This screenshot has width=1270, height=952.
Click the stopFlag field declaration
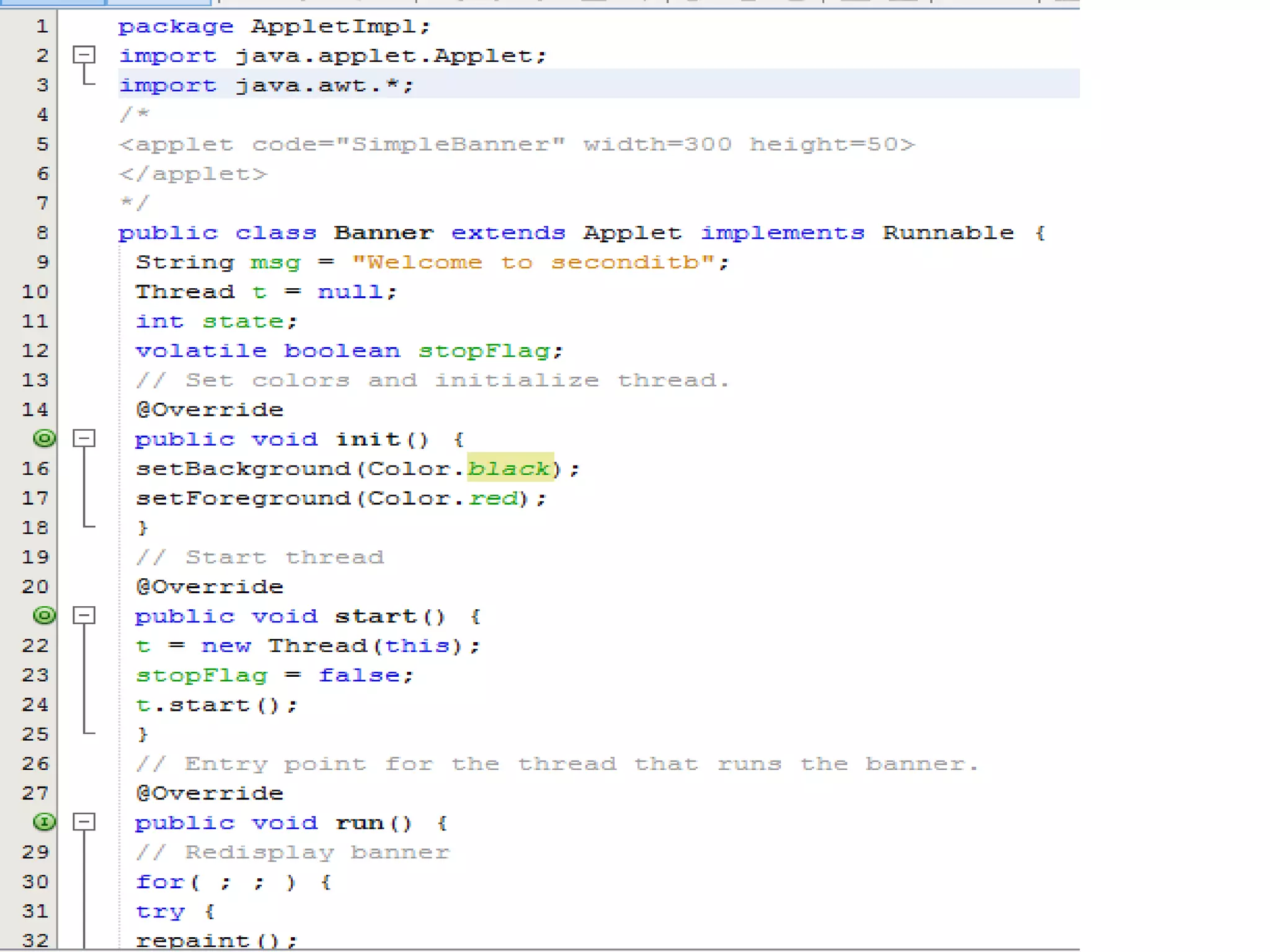point(484,351)
